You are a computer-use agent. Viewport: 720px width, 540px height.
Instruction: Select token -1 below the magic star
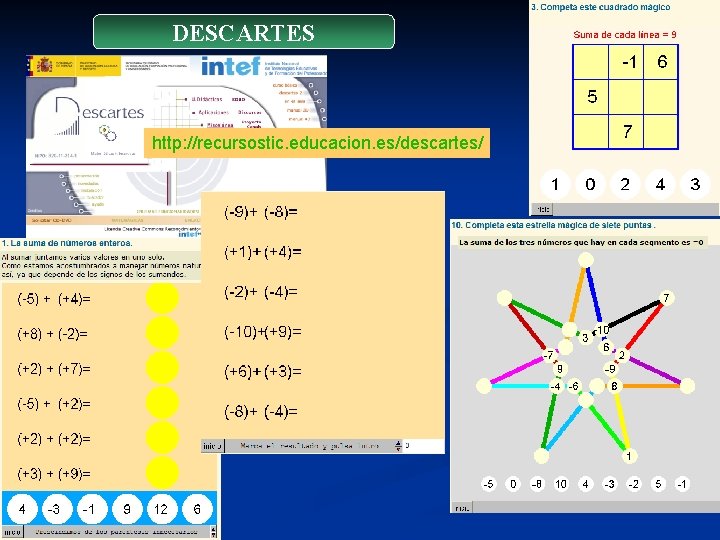tap(682, 484)
